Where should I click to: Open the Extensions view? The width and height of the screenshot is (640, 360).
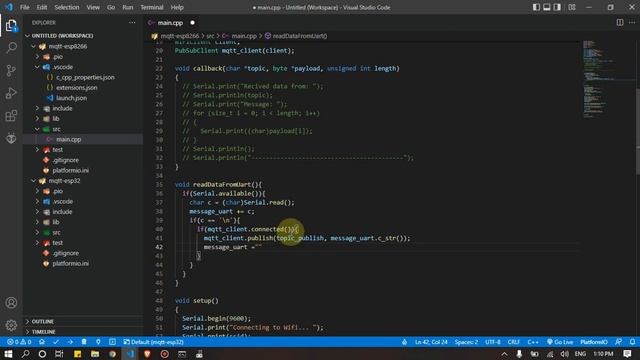coord(11,116)
